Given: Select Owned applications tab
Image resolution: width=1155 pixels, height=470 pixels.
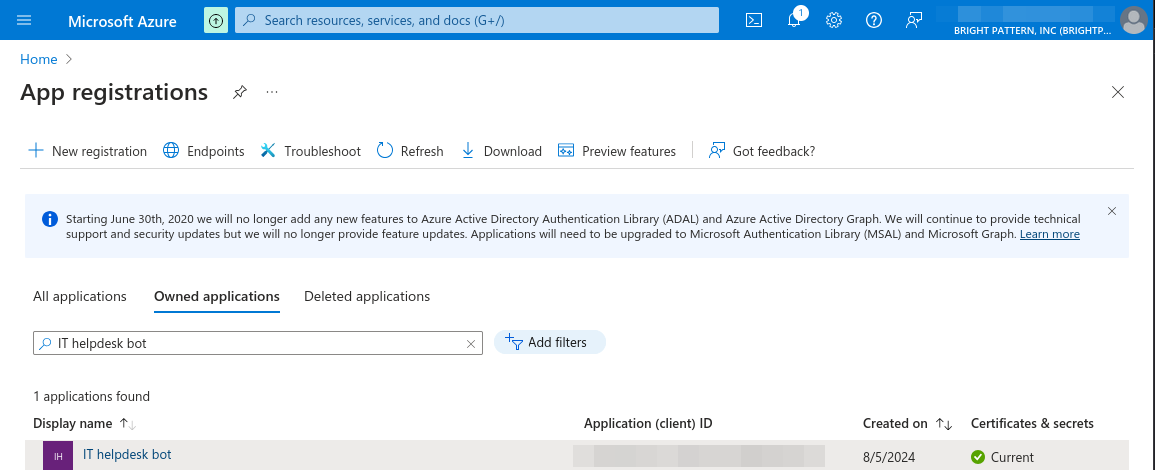Looking at the screenshot, I should click(x=217, y=296).
